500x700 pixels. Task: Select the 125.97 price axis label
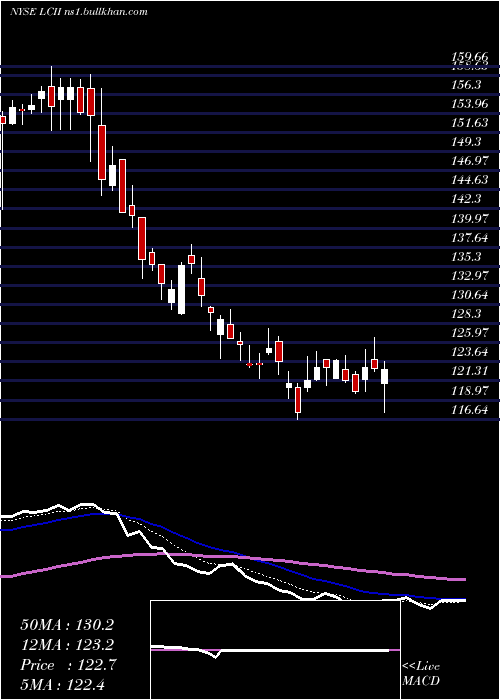pos(470,333)
